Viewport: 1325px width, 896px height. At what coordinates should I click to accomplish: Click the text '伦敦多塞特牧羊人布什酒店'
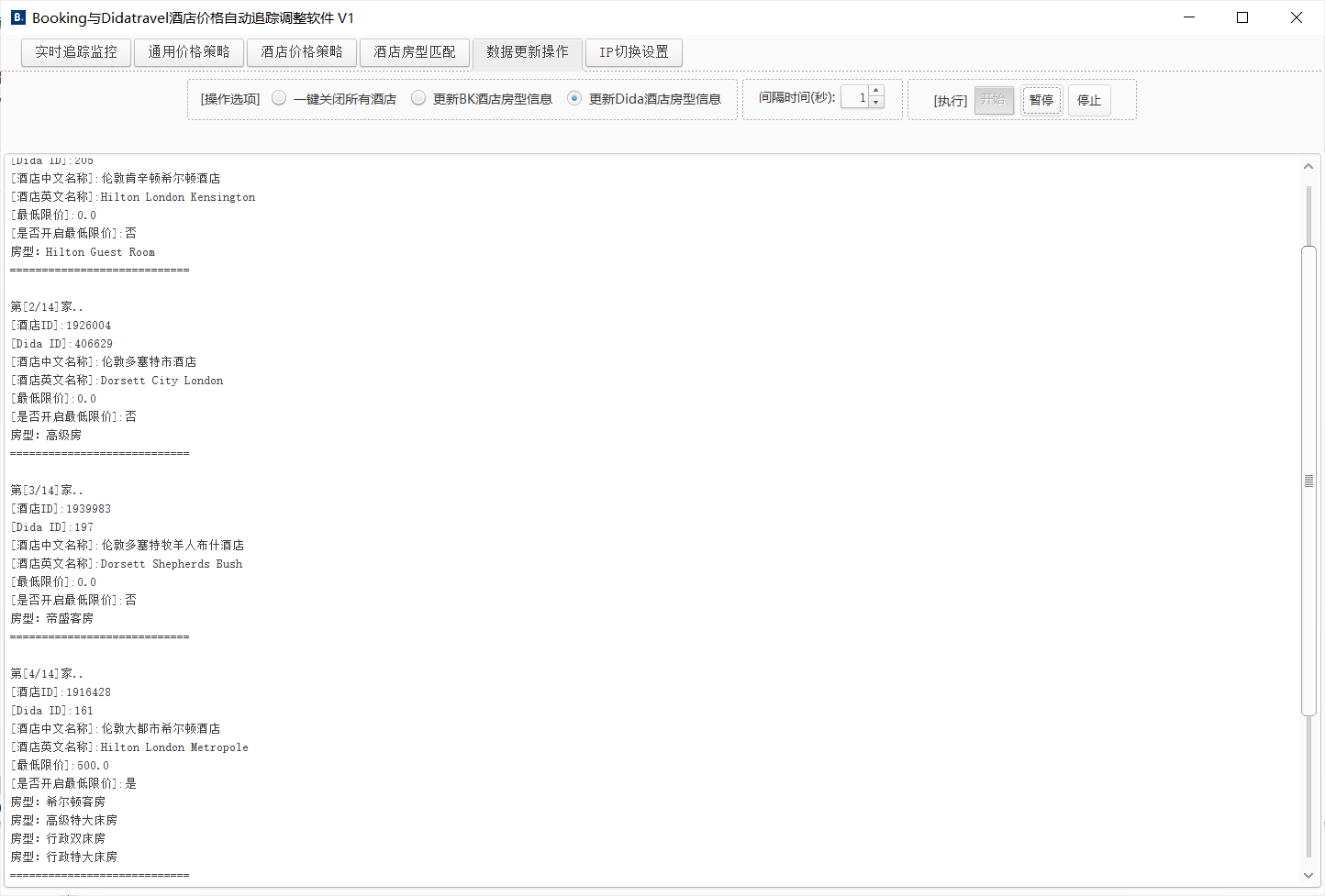(173, 546)
